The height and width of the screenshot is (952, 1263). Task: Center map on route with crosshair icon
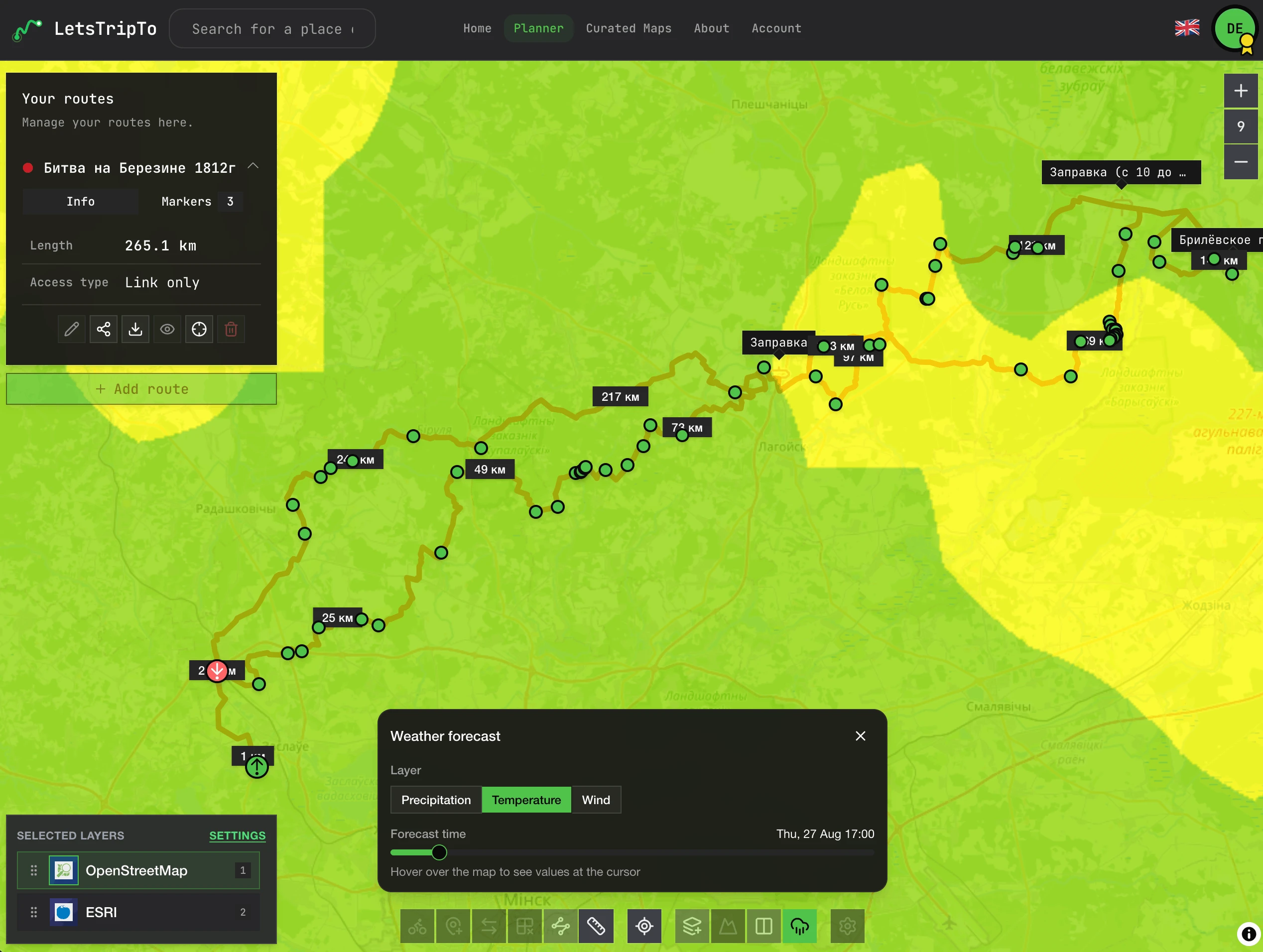[x=199, y=329]
